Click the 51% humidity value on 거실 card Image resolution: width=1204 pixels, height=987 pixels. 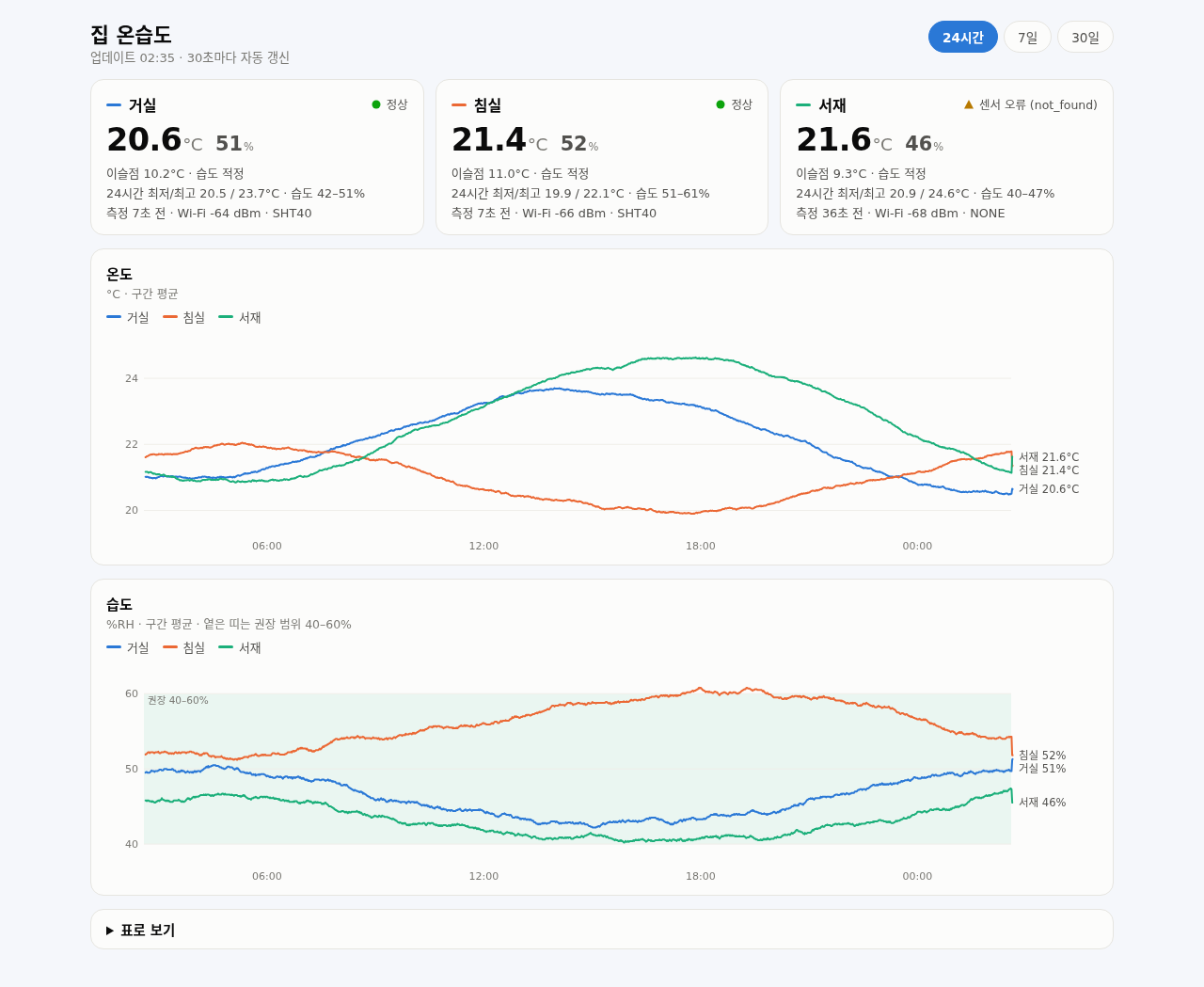point(234,143)
